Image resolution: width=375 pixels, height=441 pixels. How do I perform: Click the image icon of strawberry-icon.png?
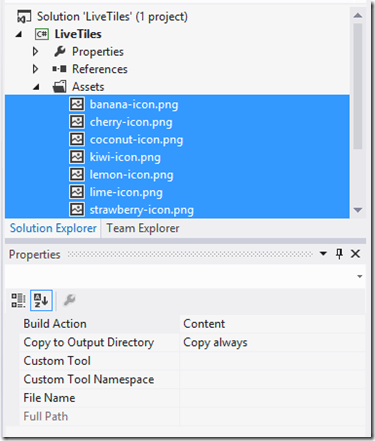click(77, 210)
